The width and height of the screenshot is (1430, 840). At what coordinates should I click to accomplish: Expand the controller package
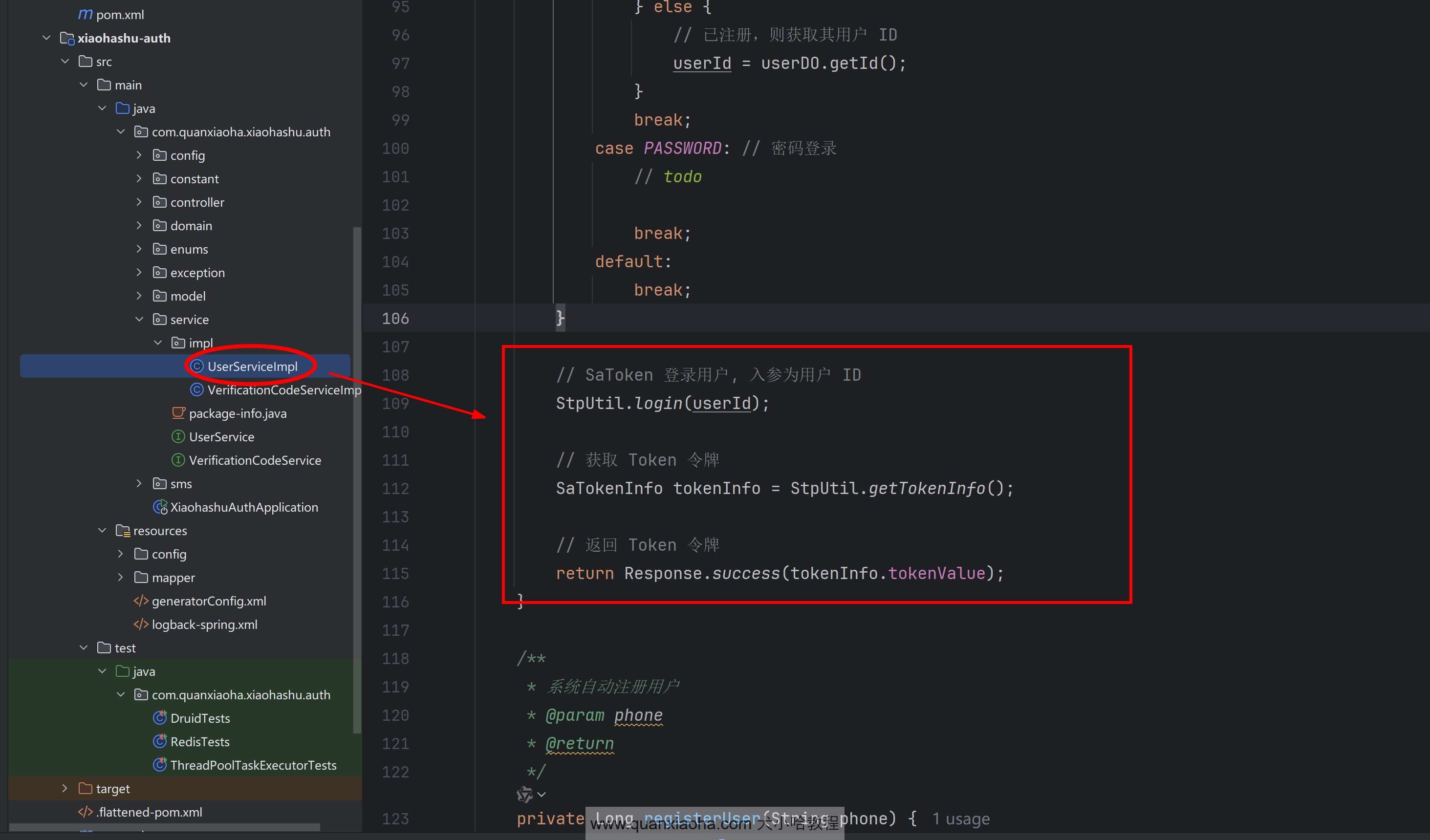(x=139, y=202)
